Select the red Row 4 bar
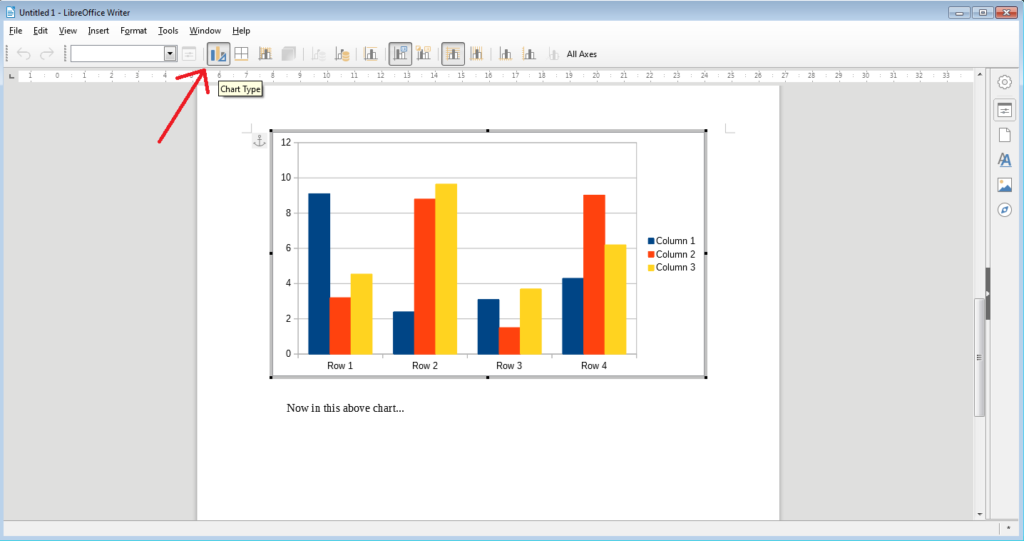This screenshot has width=1024, height=541. pos(594,274)
